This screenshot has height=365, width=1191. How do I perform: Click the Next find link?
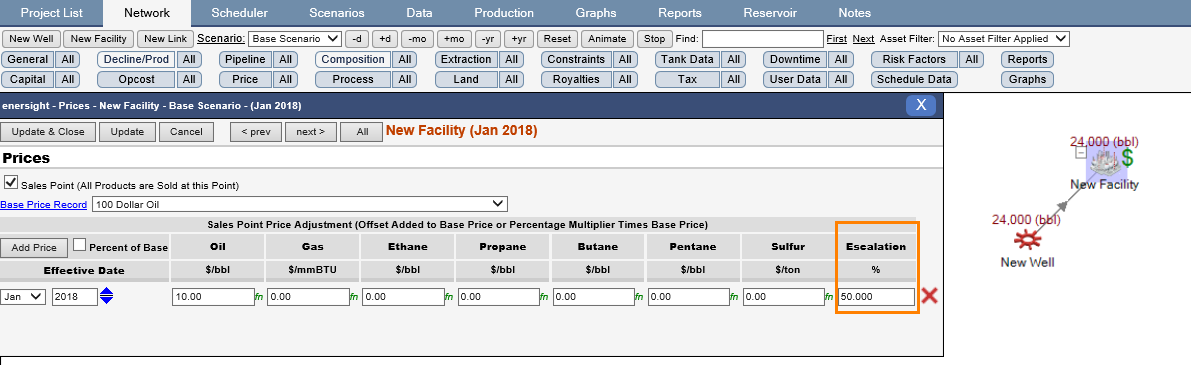(863, 39)
